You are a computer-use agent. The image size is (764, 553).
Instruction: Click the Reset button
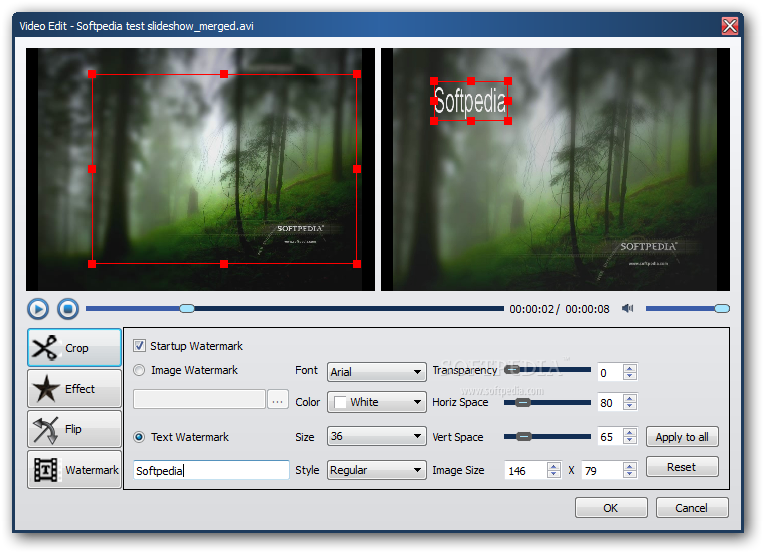point(682,467)
